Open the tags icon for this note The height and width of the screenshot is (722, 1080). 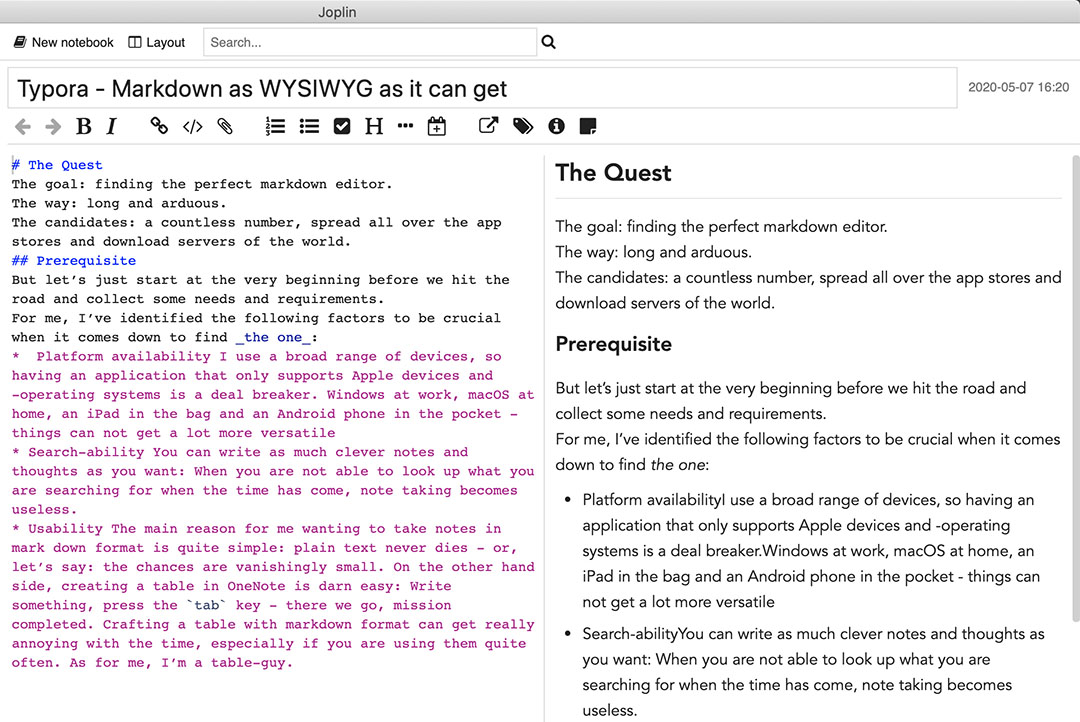pos(523,127)
